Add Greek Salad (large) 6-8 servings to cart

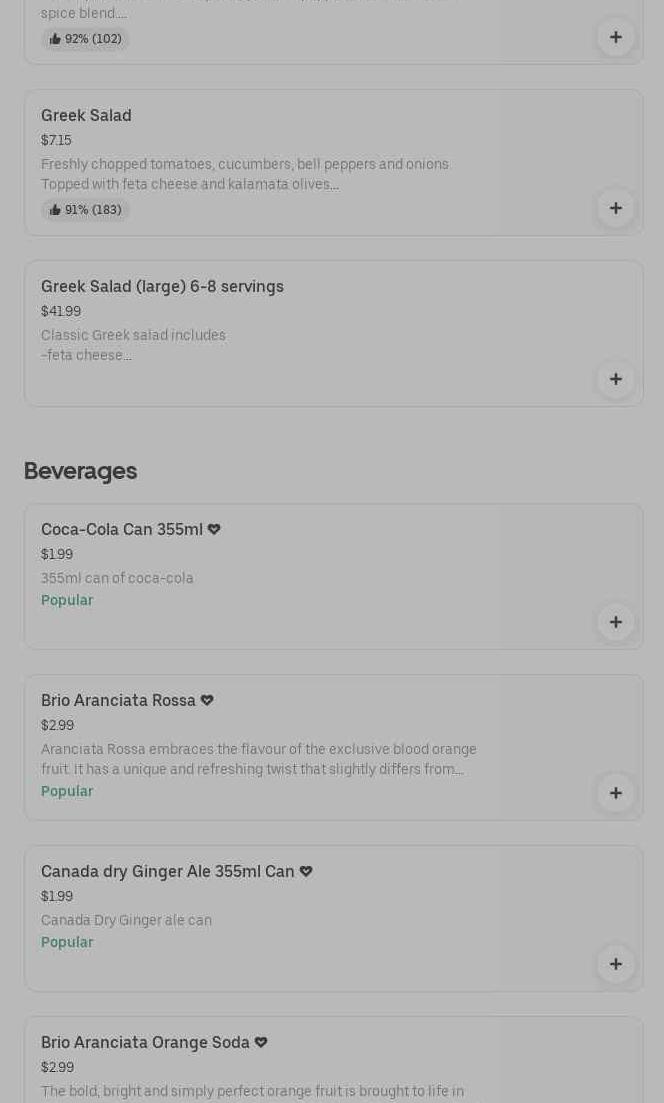615,379
